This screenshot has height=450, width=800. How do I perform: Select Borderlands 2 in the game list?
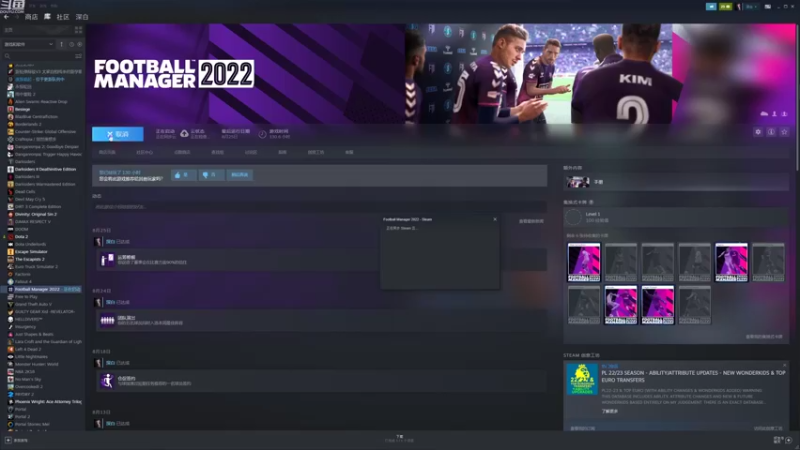[28, 124]
